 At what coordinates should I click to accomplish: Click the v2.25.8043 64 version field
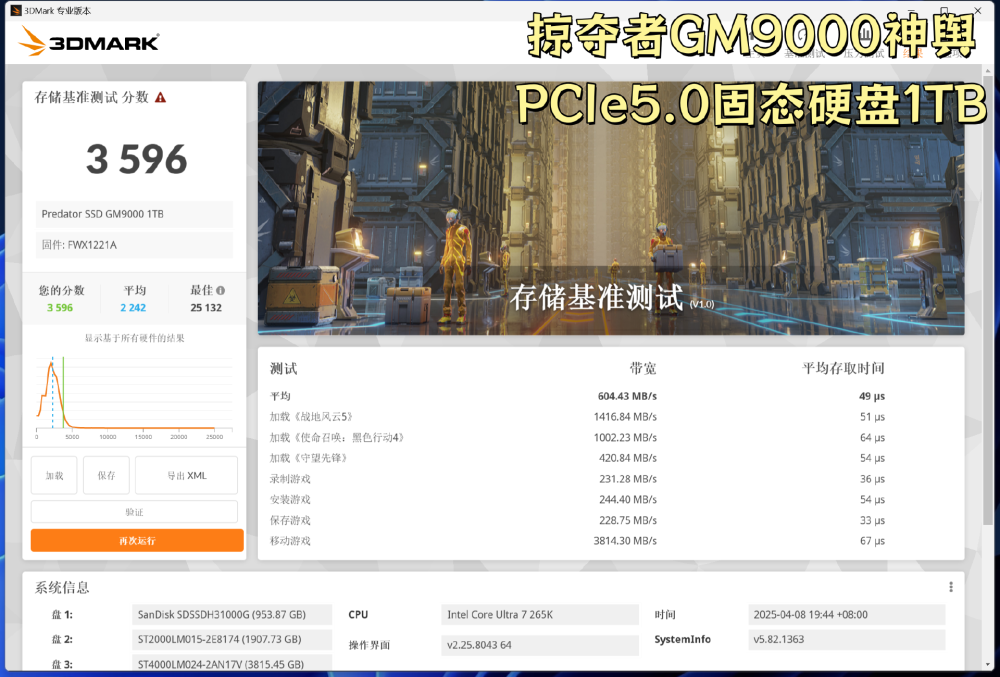pos(540,644)
